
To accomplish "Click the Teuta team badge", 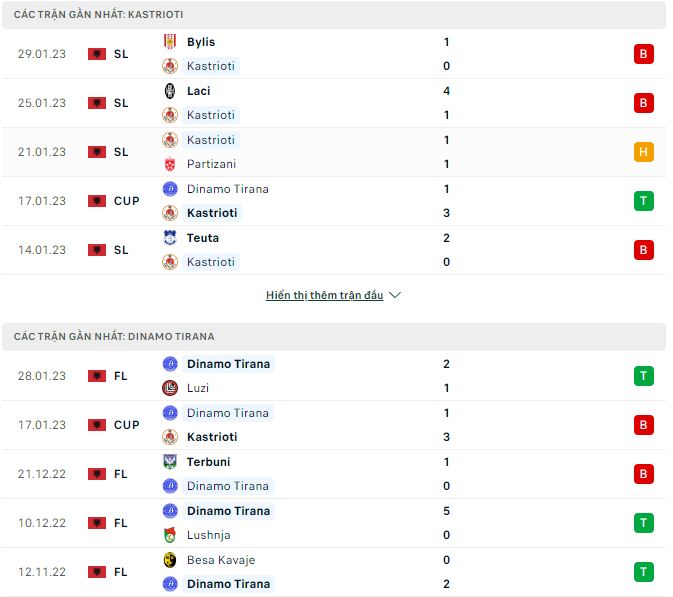I will tap(170, 238).
